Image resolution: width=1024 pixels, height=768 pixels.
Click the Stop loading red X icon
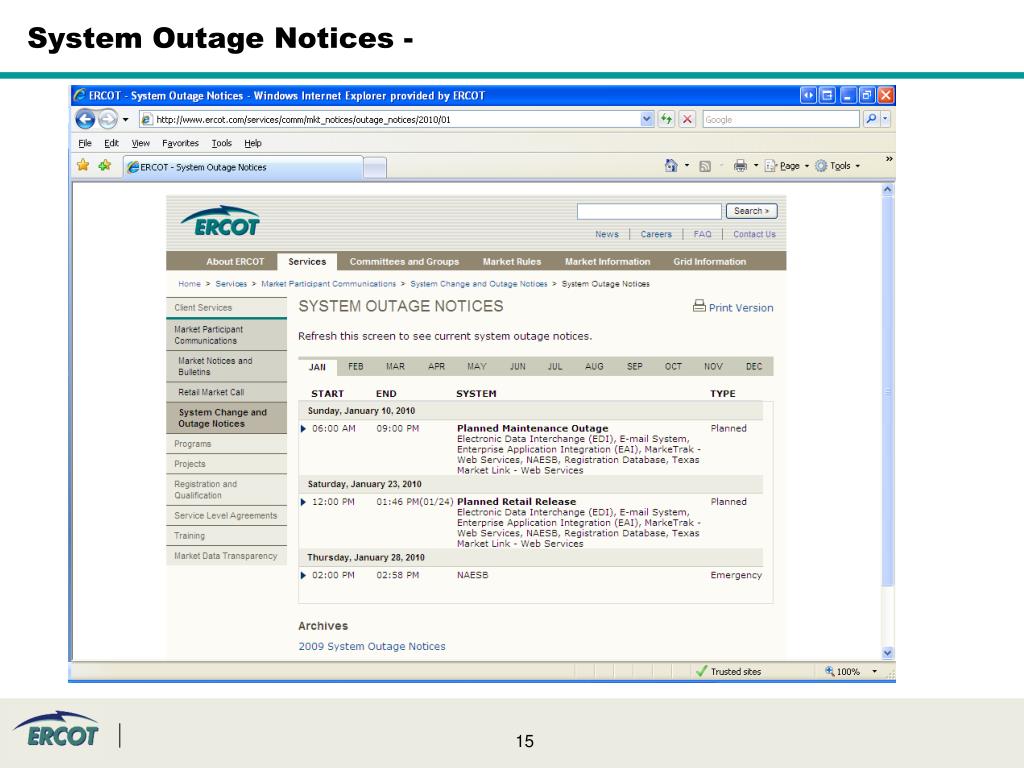687,119
